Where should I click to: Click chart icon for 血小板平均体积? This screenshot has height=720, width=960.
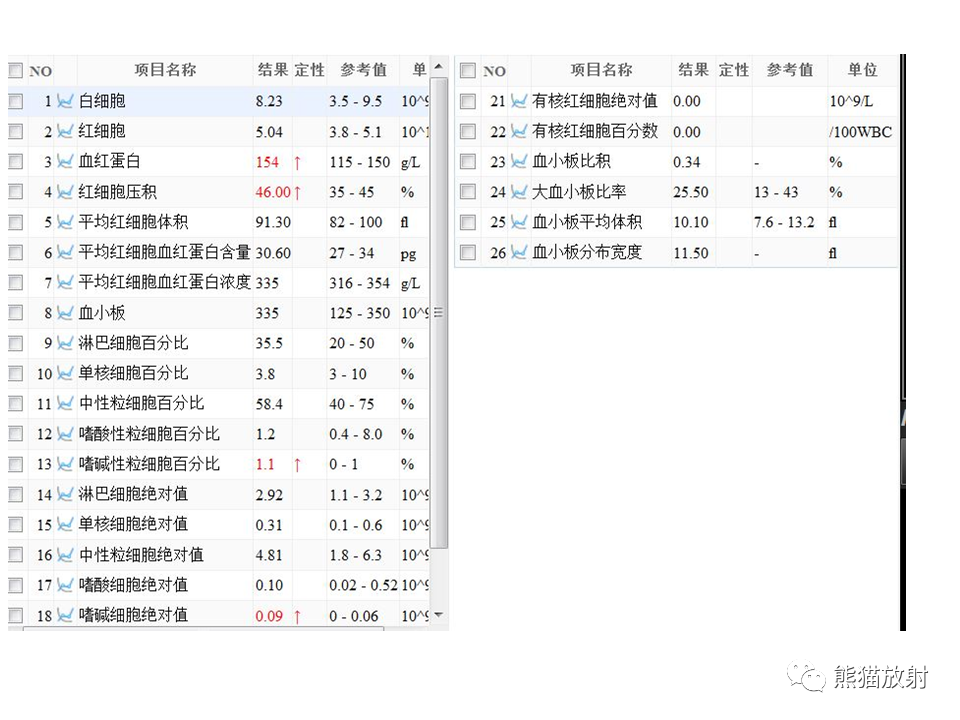[519, 222]
